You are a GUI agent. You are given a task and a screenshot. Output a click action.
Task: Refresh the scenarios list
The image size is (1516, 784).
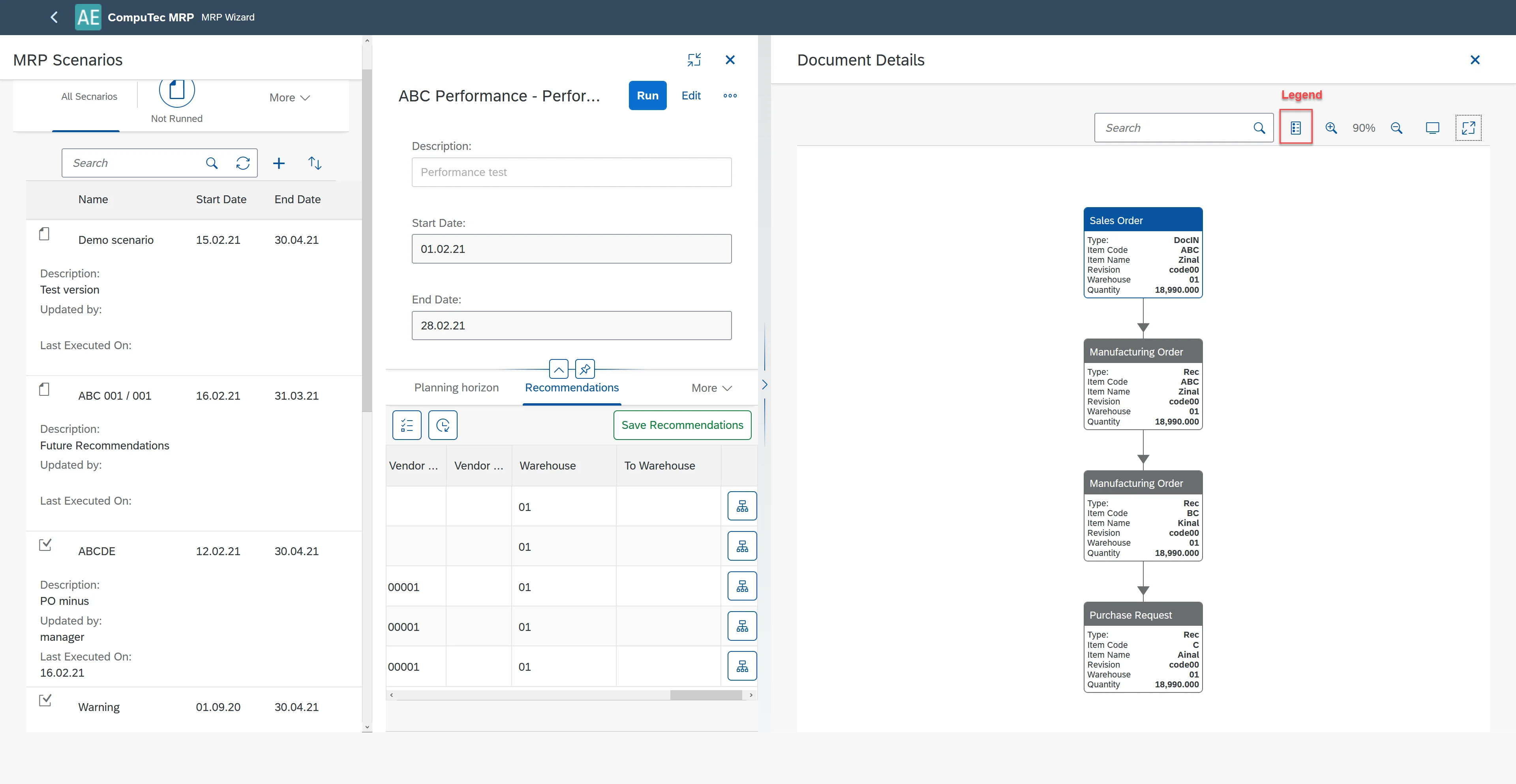242,163
